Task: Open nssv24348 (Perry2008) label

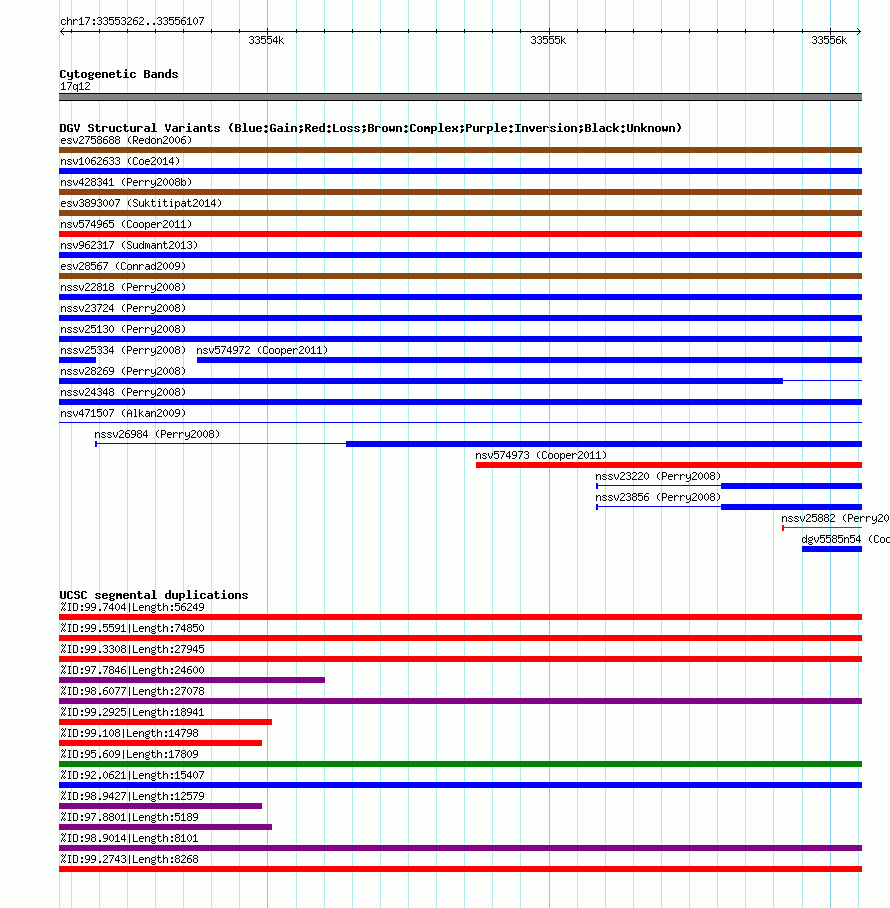Action: [123, 392]
